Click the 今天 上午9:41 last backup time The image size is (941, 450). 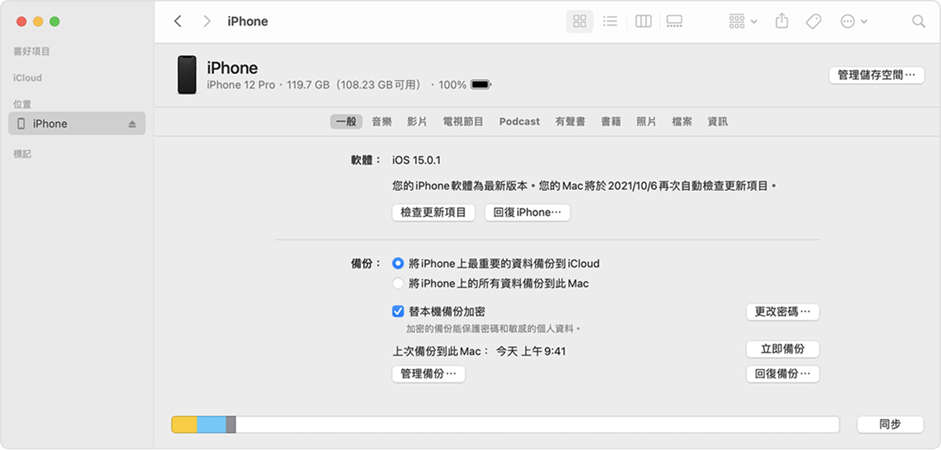coord(531,352)
